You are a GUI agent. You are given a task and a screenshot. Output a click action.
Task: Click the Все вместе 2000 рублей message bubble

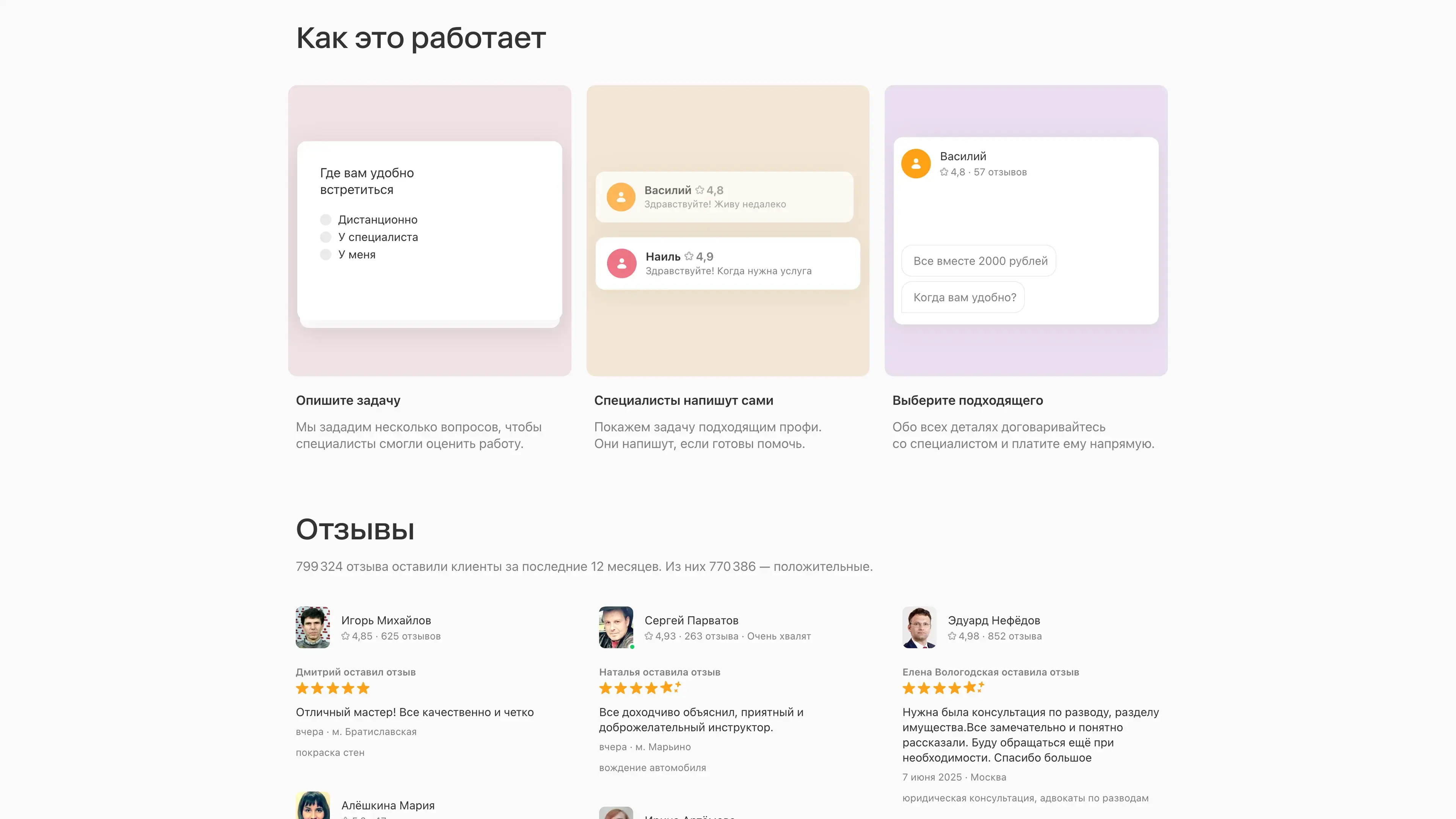point(979,261)
